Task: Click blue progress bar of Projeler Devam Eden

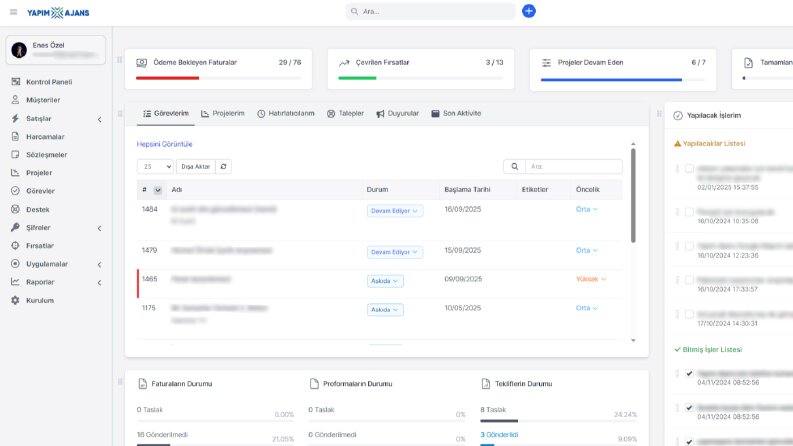Action: 611,79
